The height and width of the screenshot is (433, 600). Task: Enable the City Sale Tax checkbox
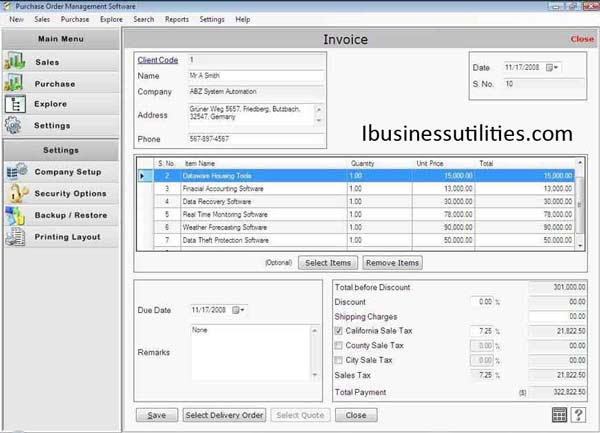338,360
